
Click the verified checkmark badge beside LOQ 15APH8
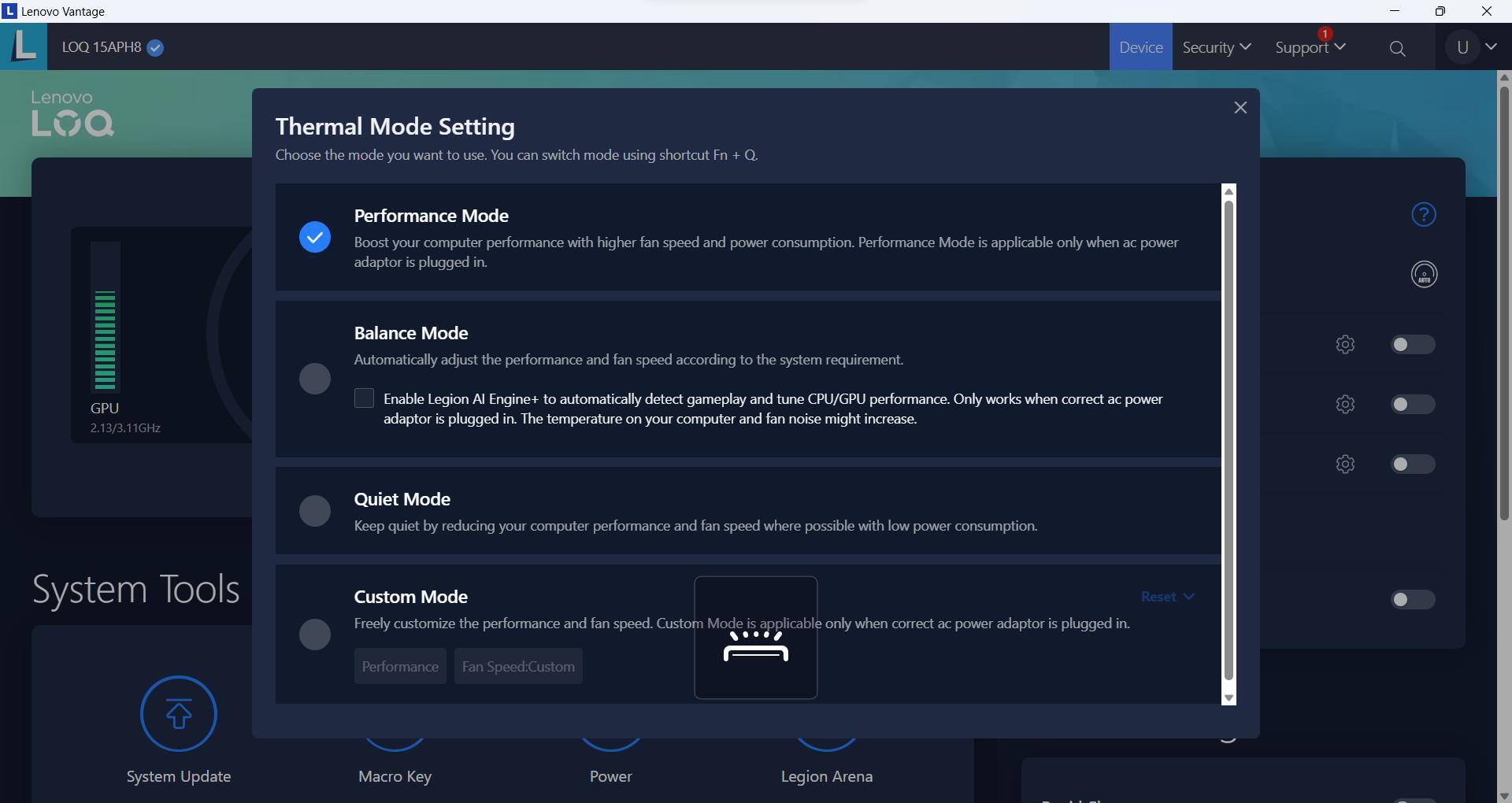click(x=156, y=48)
